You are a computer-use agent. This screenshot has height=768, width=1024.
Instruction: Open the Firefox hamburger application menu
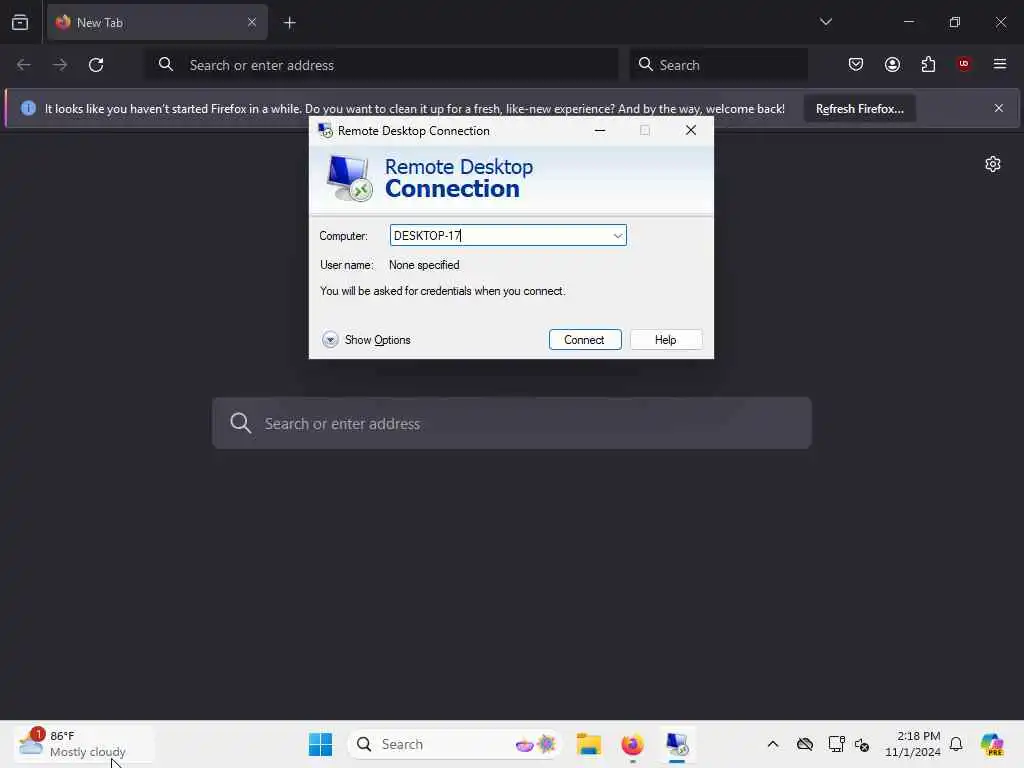1000,64
